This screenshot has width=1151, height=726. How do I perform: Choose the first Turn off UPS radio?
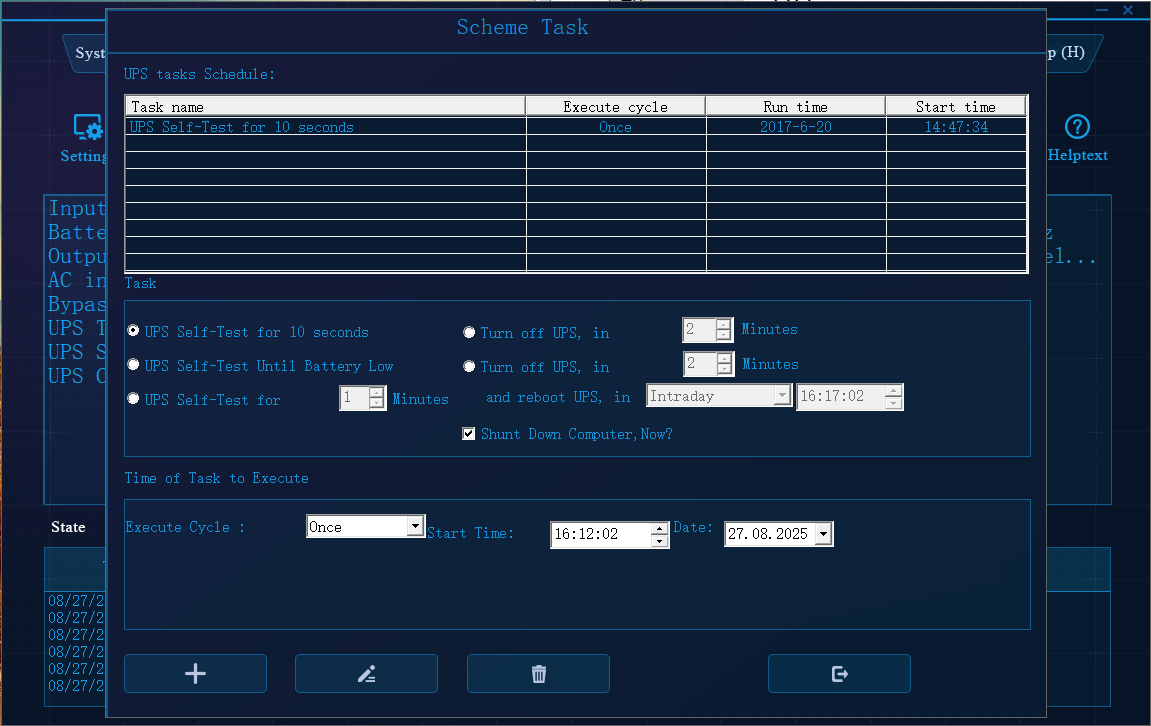click(469, 333)
